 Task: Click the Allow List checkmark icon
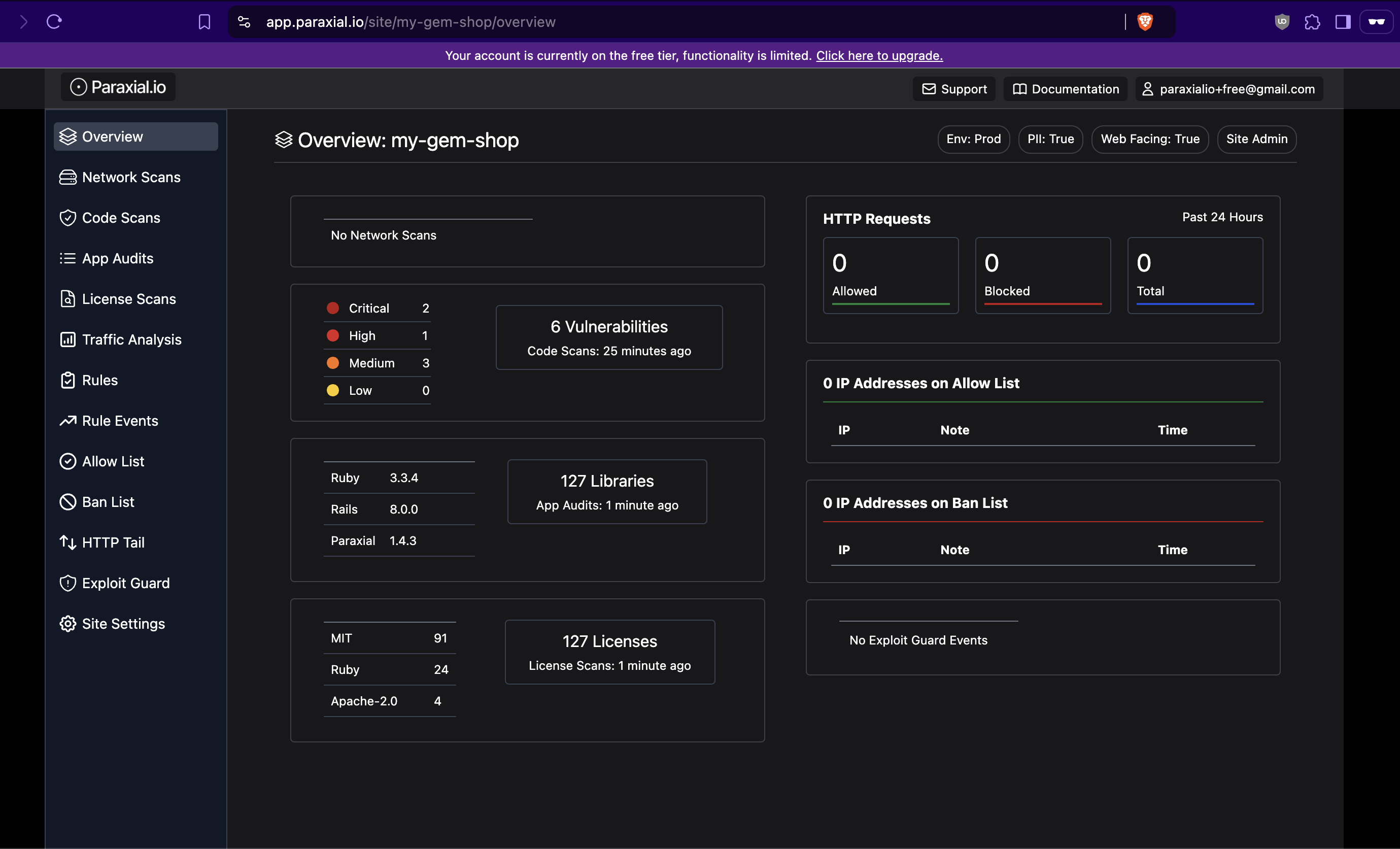[67, 461]
